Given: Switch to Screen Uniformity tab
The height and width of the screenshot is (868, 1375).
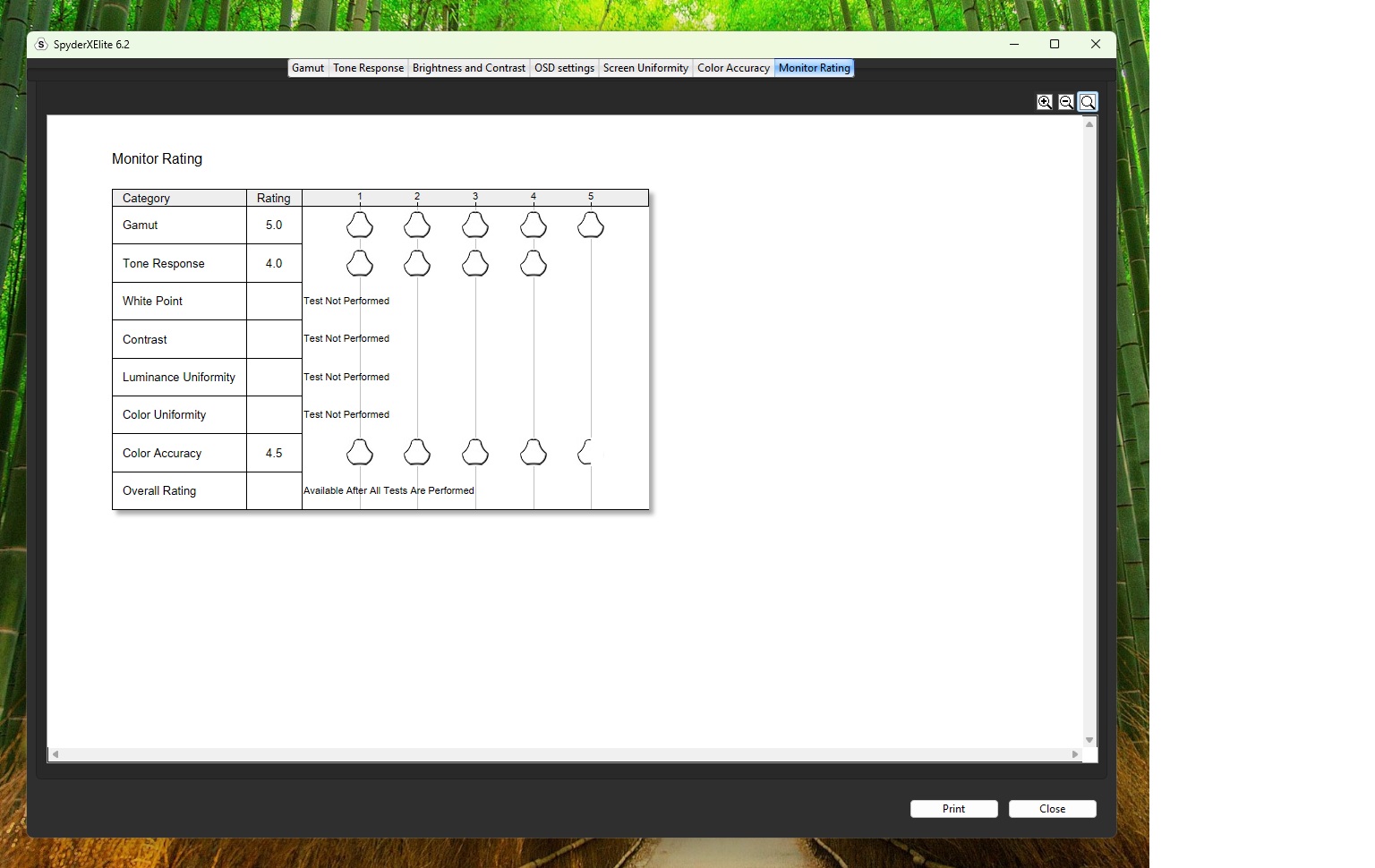Looking at the screenshot, I should [x=645, y=68].
